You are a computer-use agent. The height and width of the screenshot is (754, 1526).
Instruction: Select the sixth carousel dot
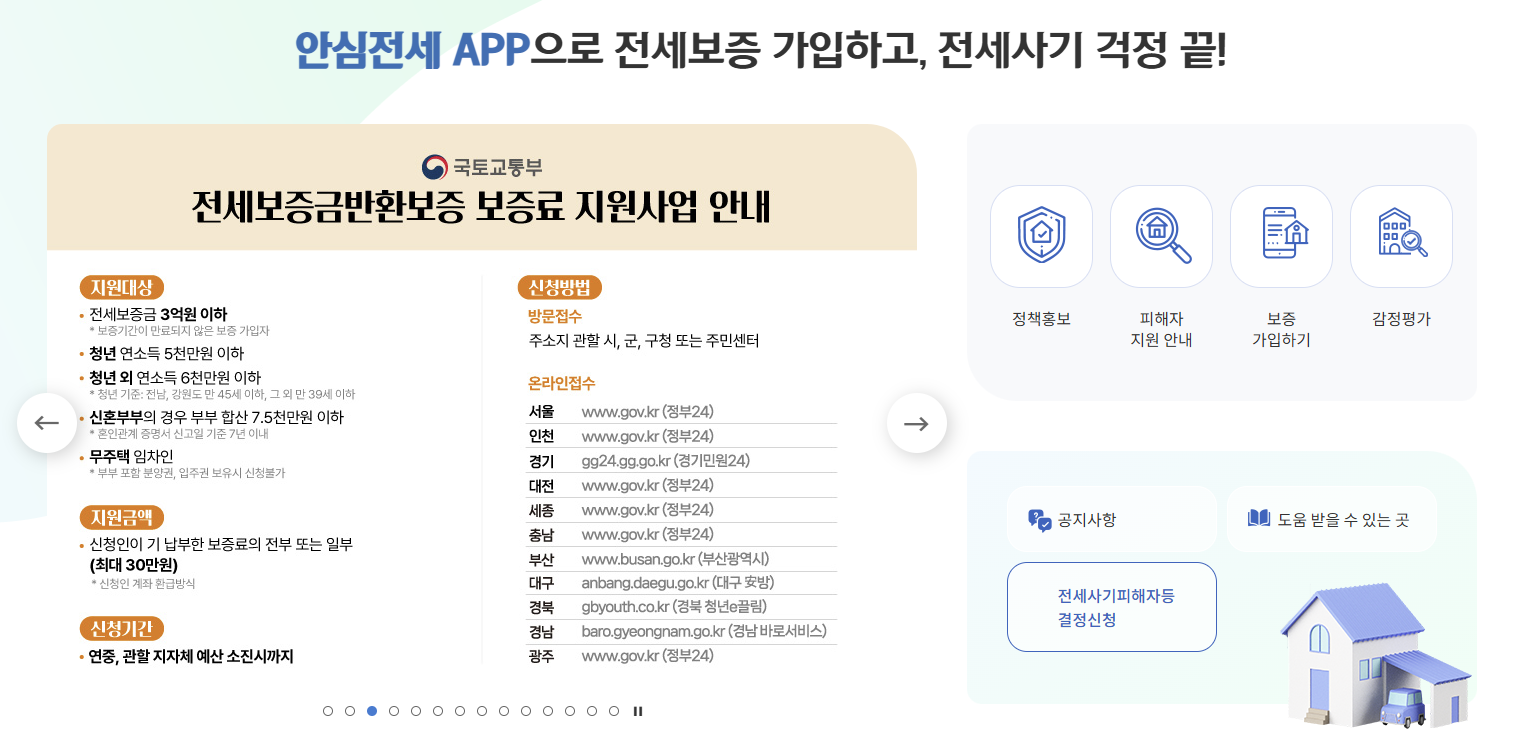coord(438,711)
